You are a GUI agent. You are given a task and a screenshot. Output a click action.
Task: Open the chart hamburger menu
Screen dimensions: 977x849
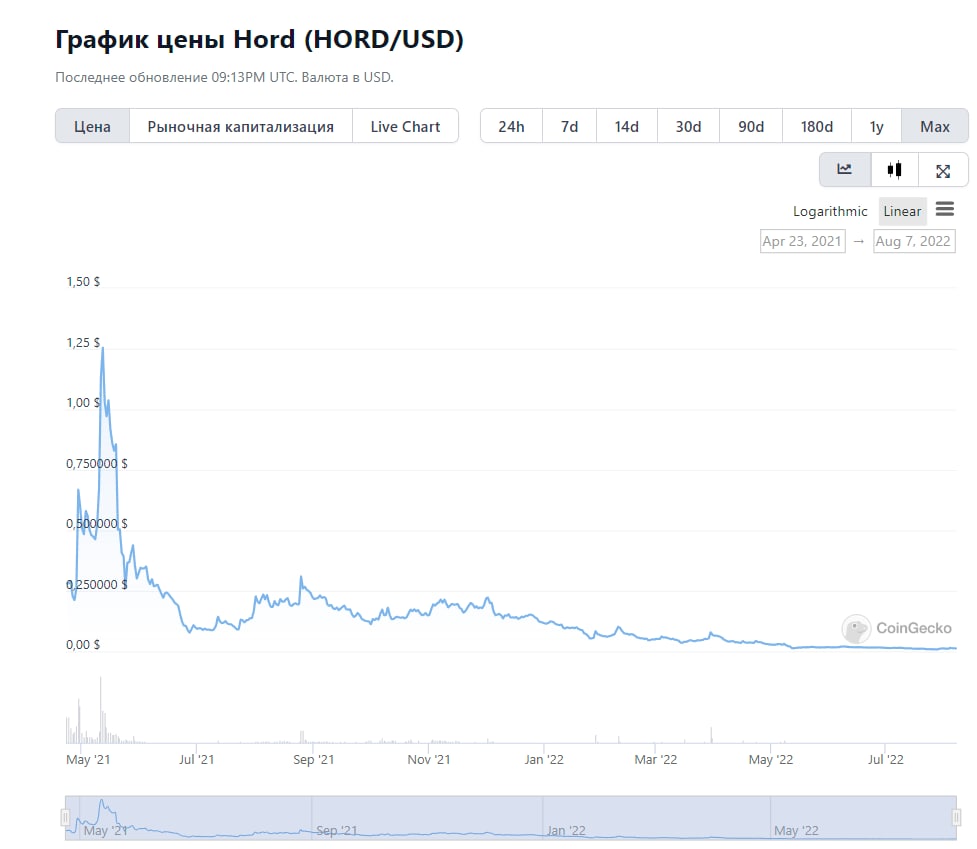click(x=945, y=209)
